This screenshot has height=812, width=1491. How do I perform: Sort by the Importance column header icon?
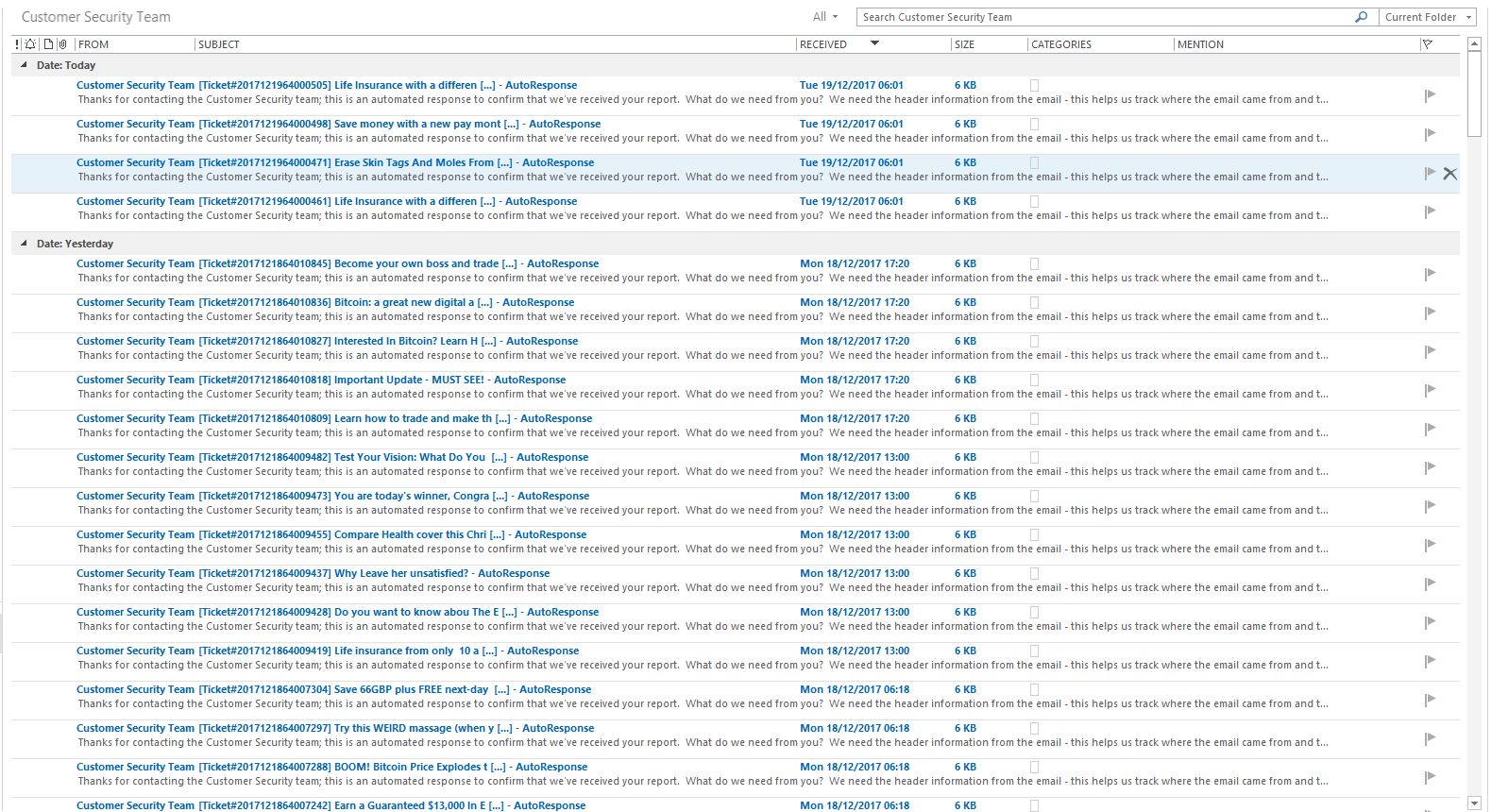(17, 44)
